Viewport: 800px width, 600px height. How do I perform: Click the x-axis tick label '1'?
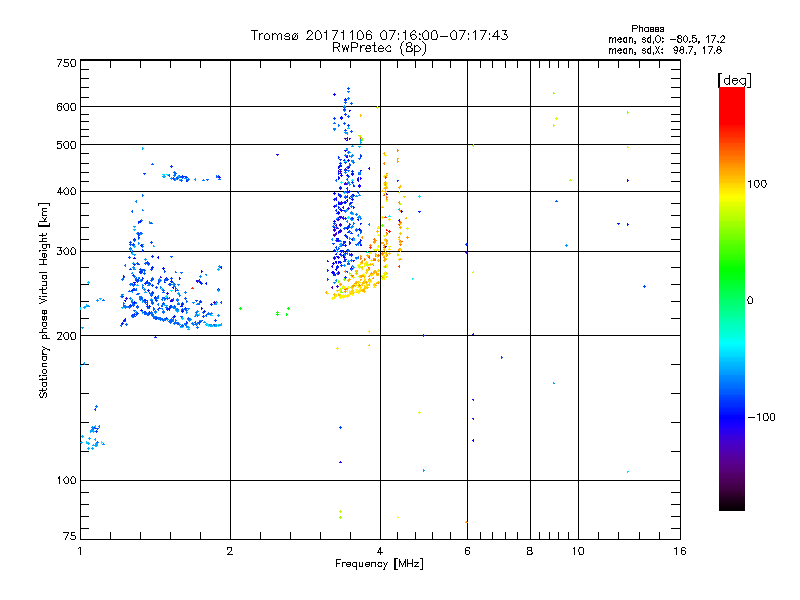(x=80, y=551)
